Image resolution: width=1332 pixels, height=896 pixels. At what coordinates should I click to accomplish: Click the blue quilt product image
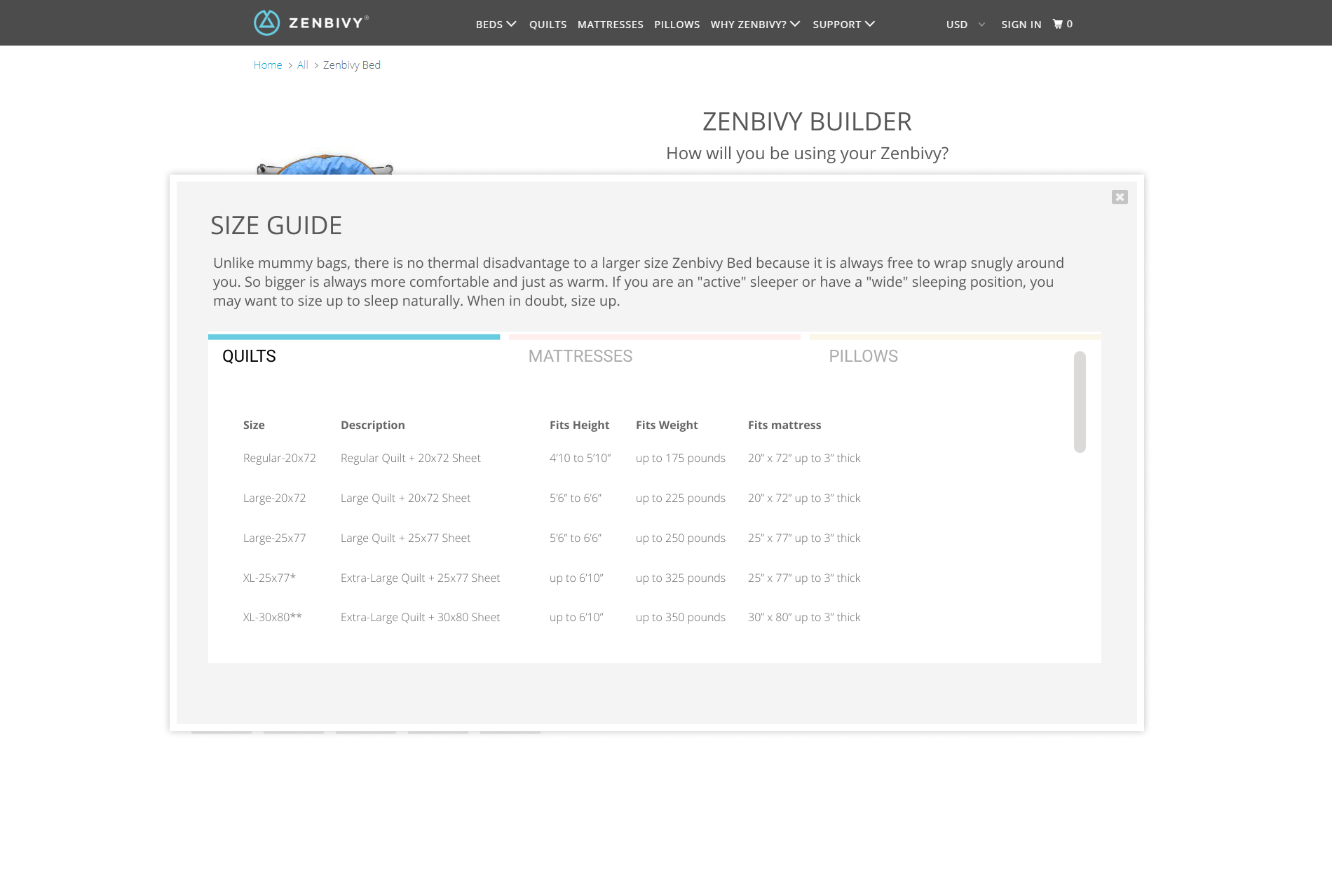pyautogui.click(x=325, y=164)
